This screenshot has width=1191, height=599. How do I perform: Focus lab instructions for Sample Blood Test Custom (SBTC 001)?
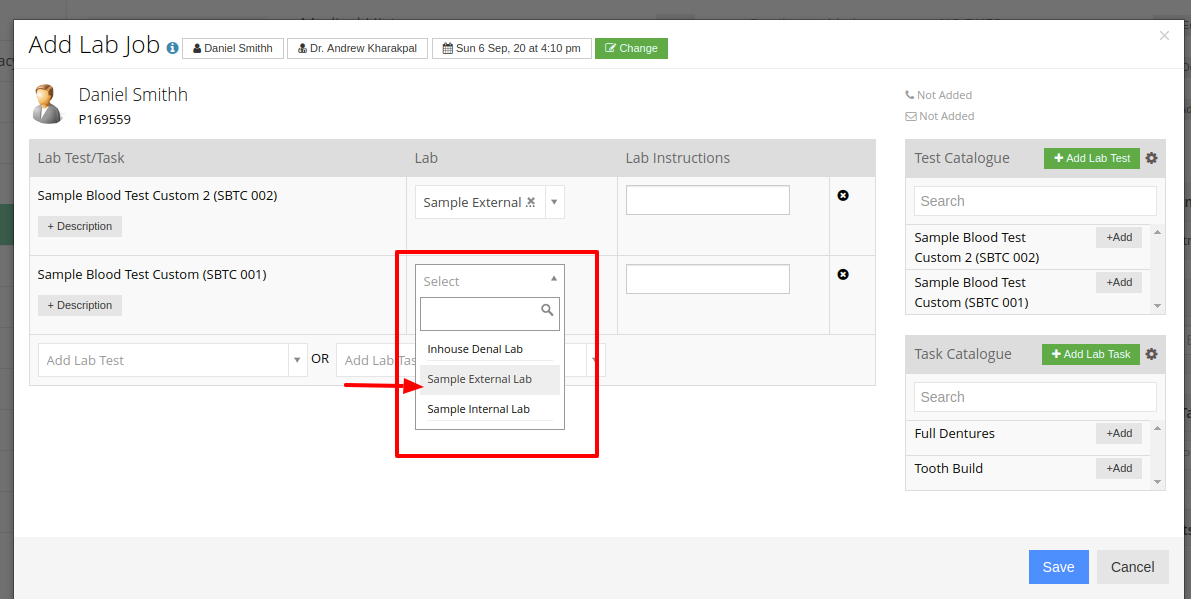tap(708, 279)
